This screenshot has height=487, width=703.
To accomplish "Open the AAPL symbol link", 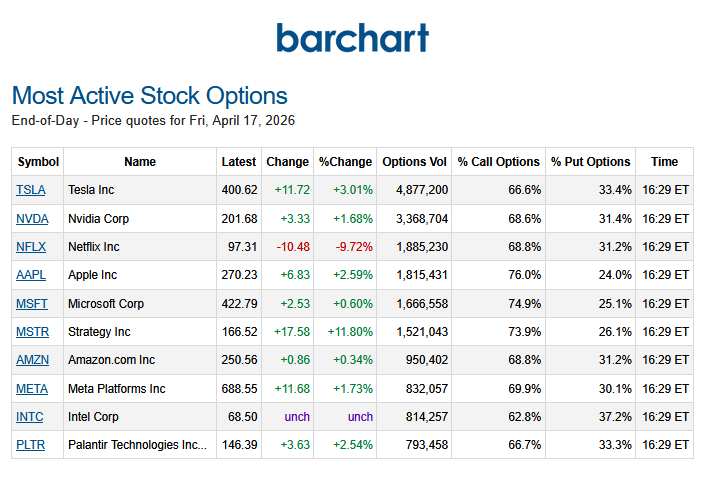I will click(31, 275).
